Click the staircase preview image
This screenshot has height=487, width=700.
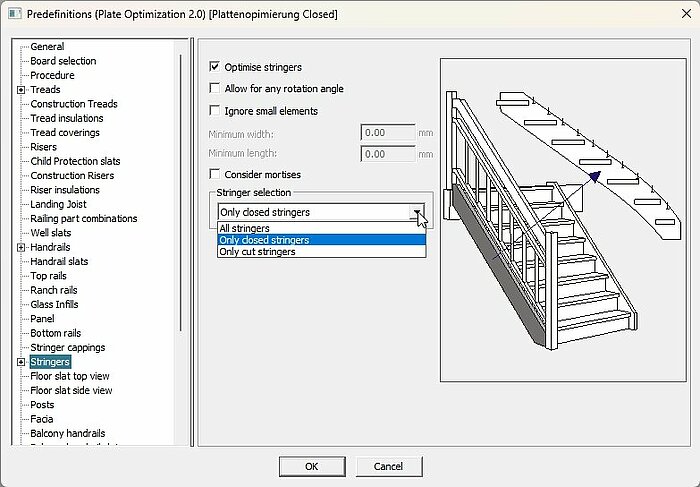tap(563, 220)
